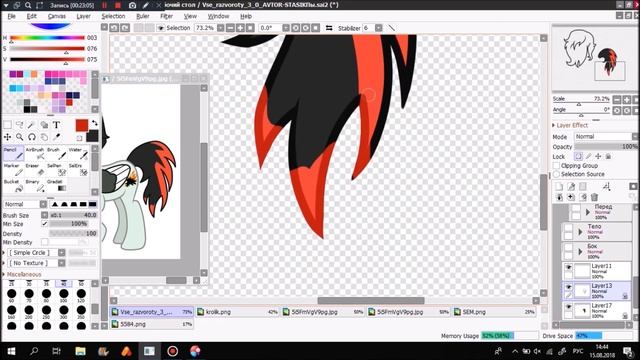Select the Binary pen tool
This screenshot has width=640, height=360.
click(x=35, y=186)
